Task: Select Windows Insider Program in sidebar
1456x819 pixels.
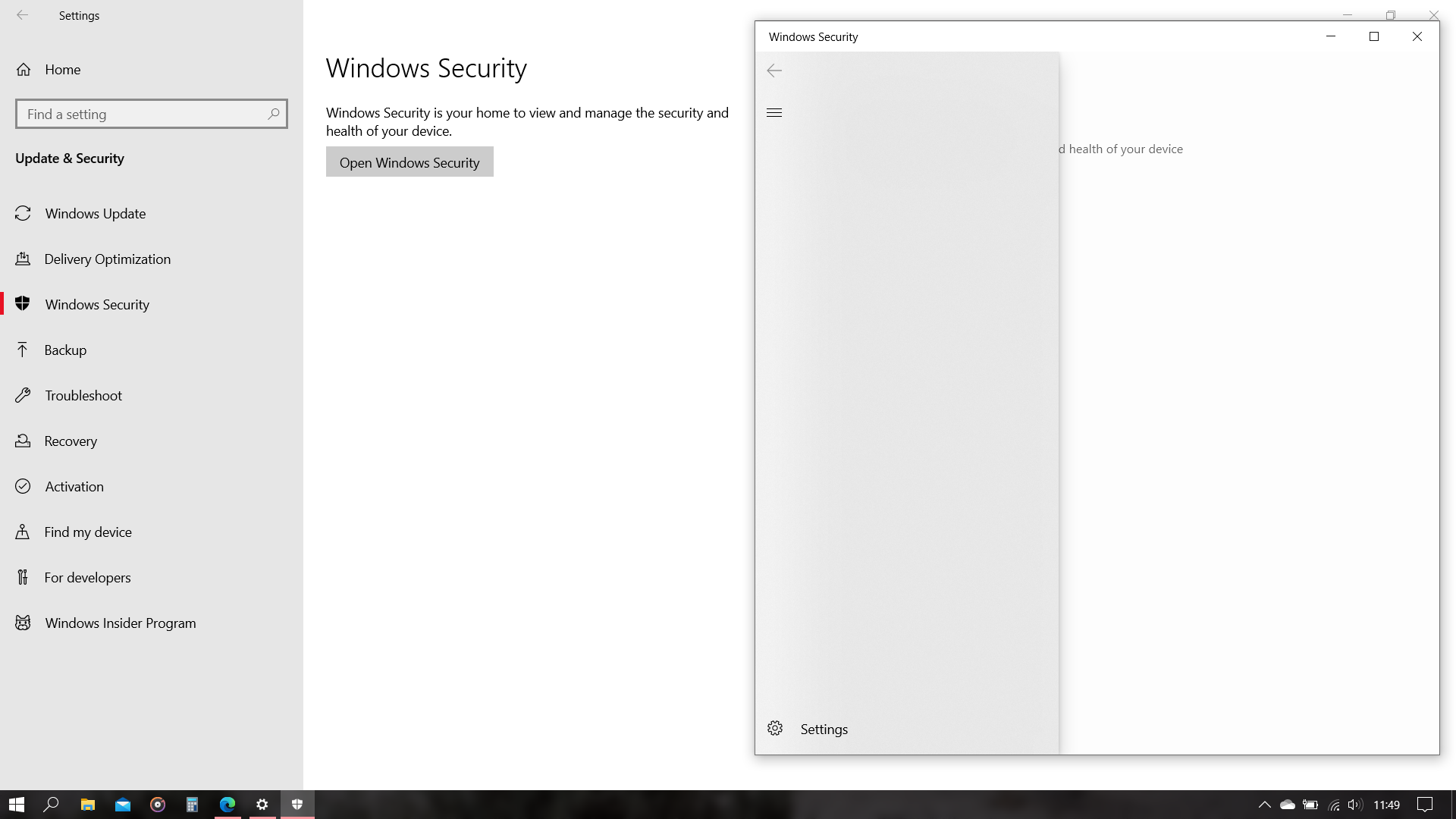Action: [x=152, y=623]
